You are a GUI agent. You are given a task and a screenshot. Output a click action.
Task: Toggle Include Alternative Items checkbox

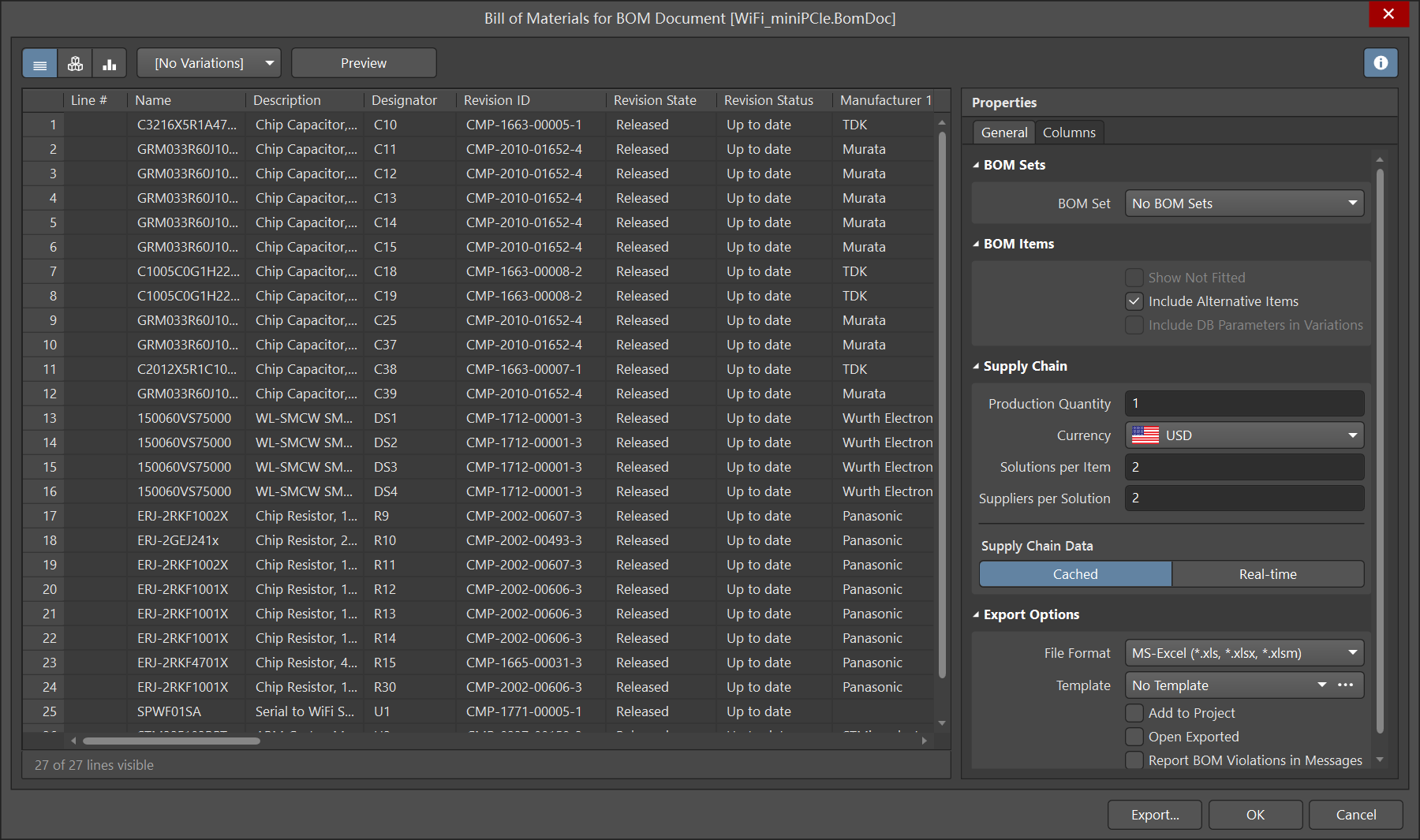tap(1134, 301)
